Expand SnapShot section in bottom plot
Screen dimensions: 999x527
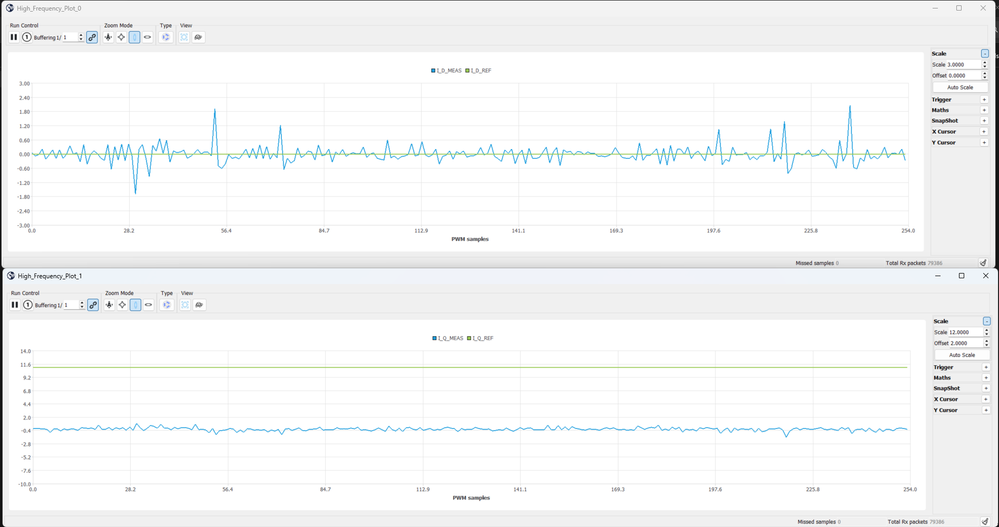(985, 389)
